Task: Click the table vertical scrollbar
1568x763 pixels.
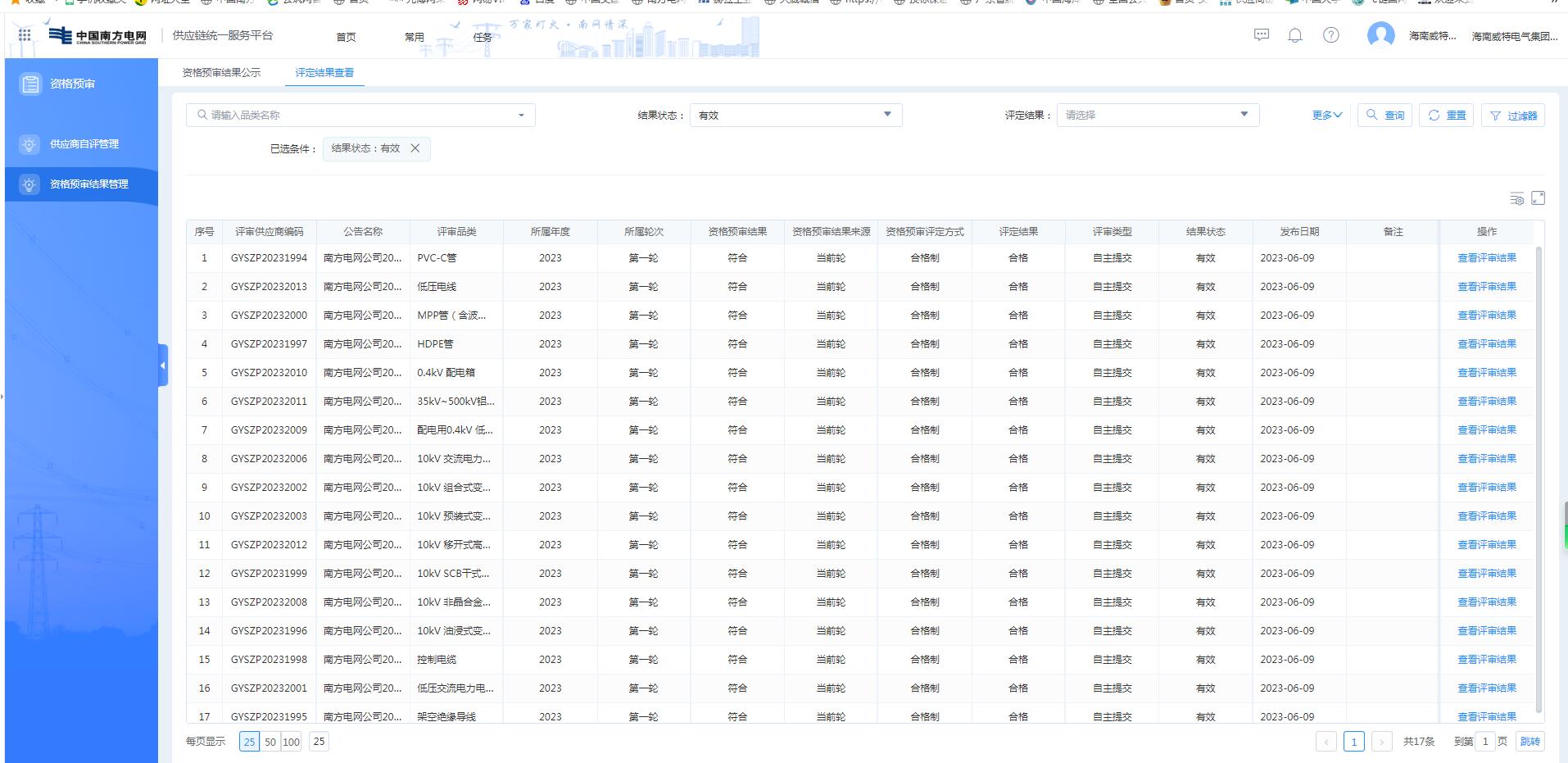Action: click(1539, 475)
